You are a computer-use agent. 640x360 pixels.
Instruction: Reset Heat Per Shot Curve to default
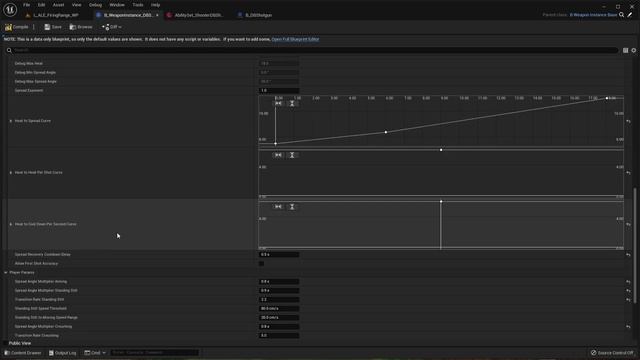[x=628, y=173]
